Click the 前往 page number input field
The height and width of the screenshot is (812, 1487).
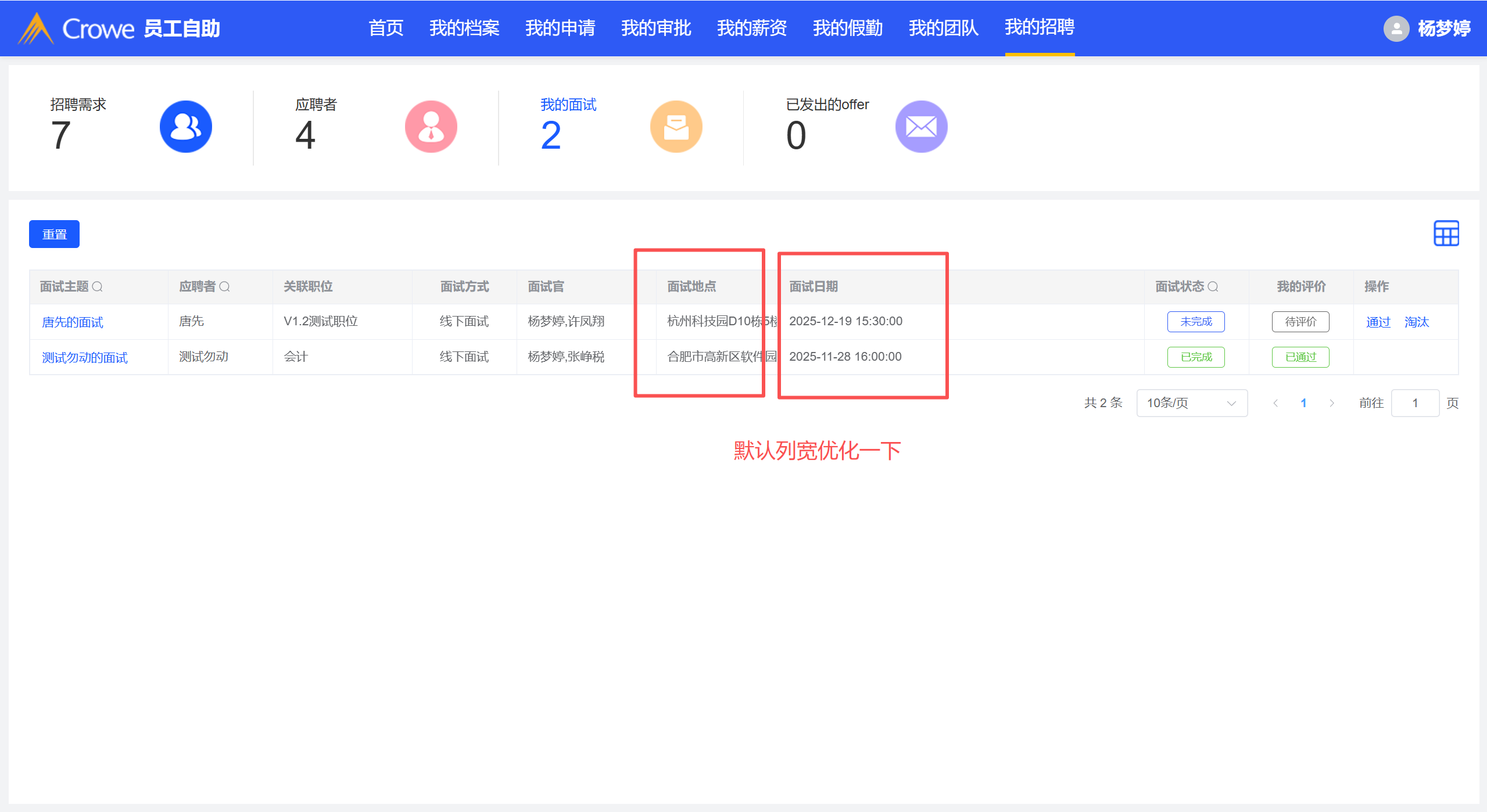[x=1414, y=403]
